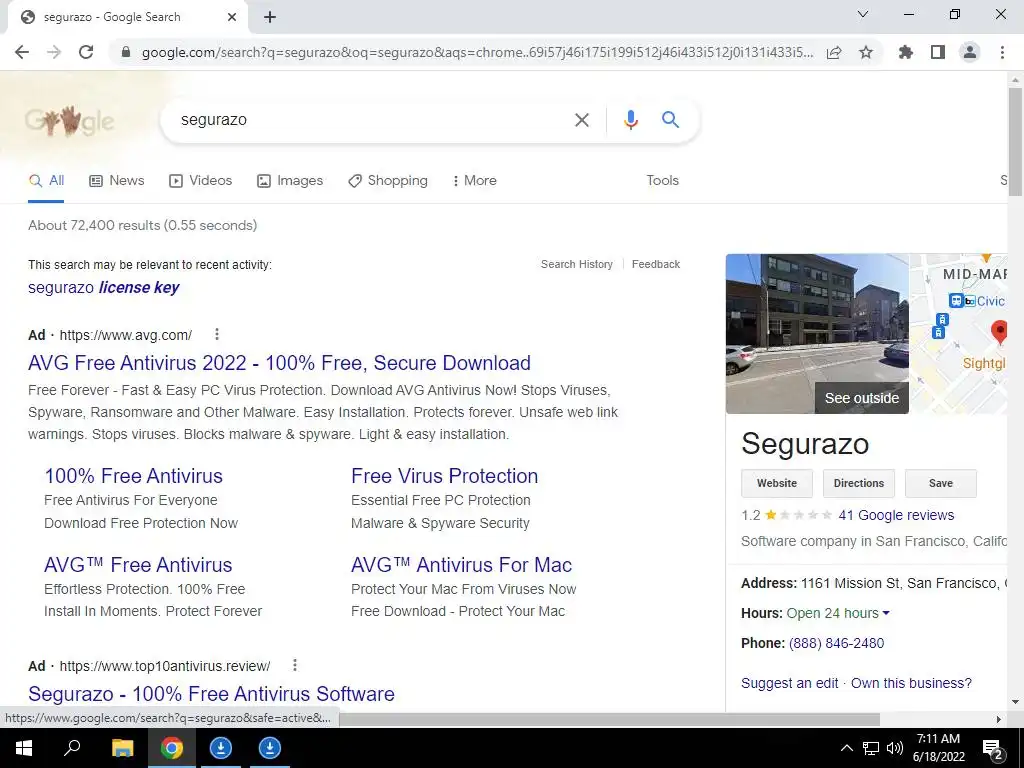Screen dimensions: 1024x768
Task: Open search Tools options
Action: coord(662,181)
